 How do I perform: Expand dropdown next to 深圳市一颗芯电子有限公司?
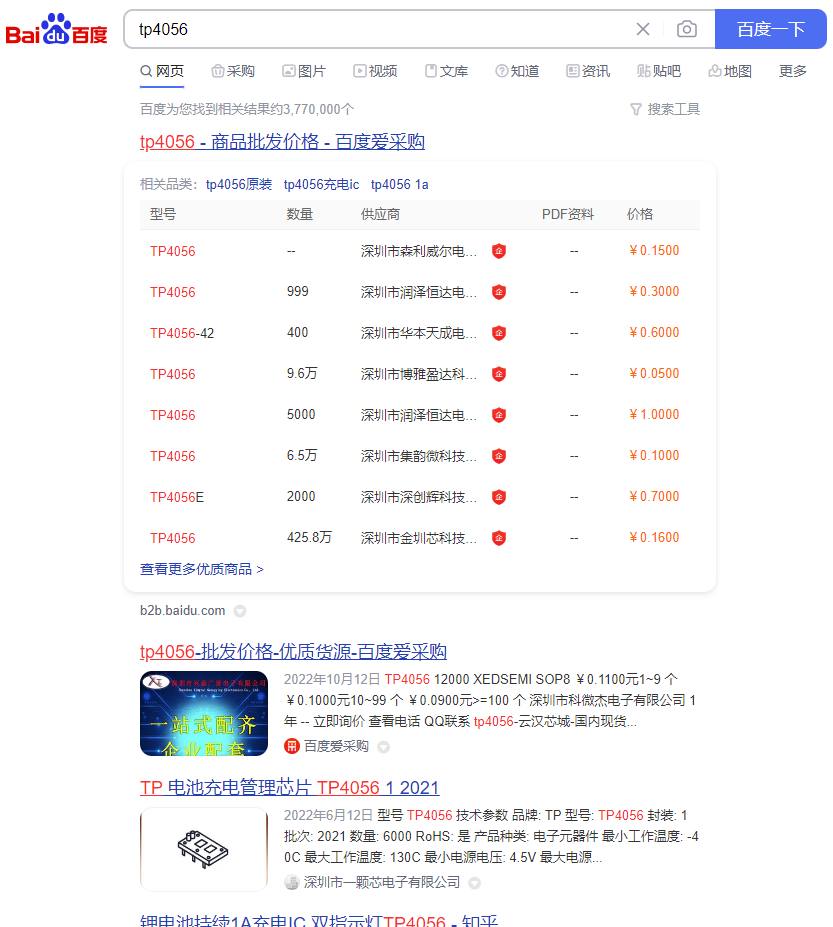(474, 883)
